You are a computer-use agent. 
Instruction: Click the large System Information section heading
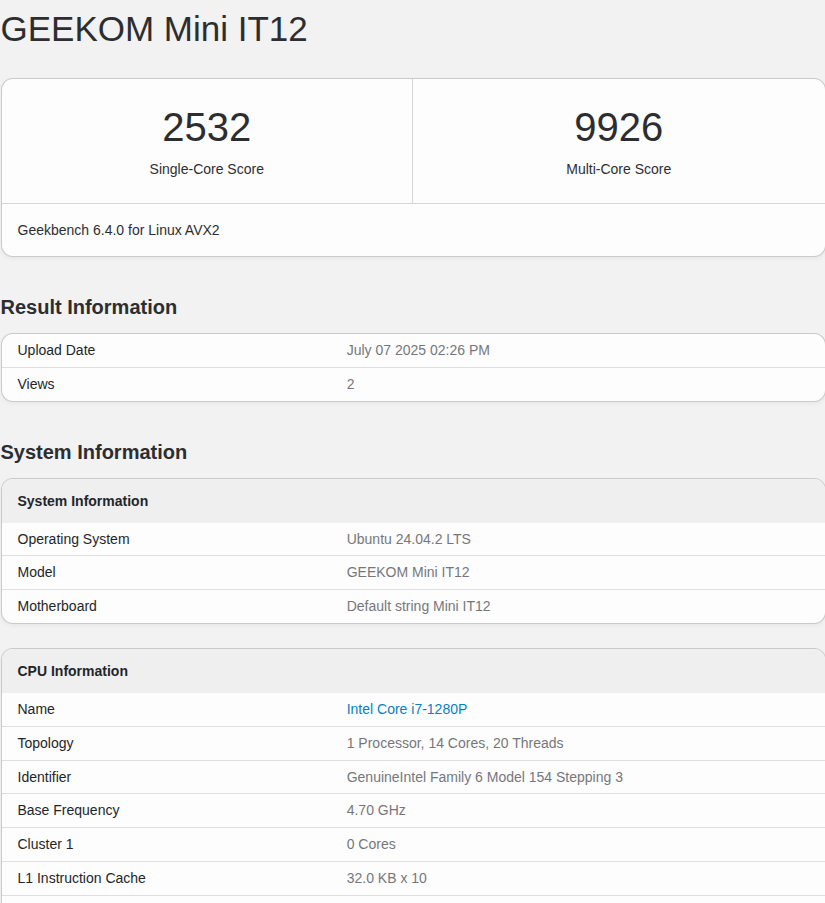(94, 452)
